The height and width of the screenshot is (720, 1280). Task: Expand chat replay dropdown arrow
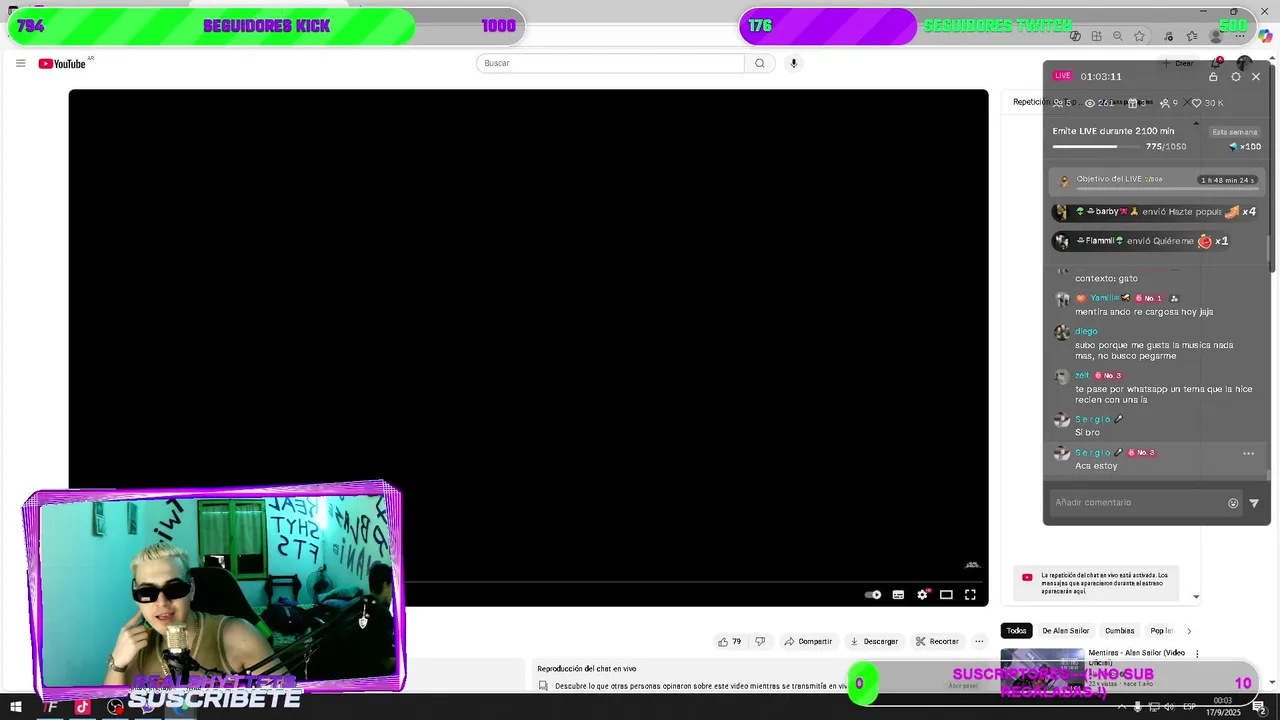[1196, 597]
